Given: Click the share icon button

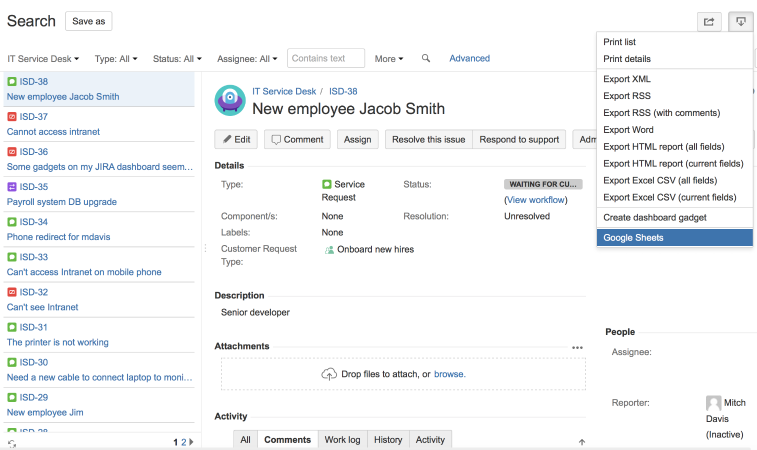Looking at the screenshot, I should 709,21.
